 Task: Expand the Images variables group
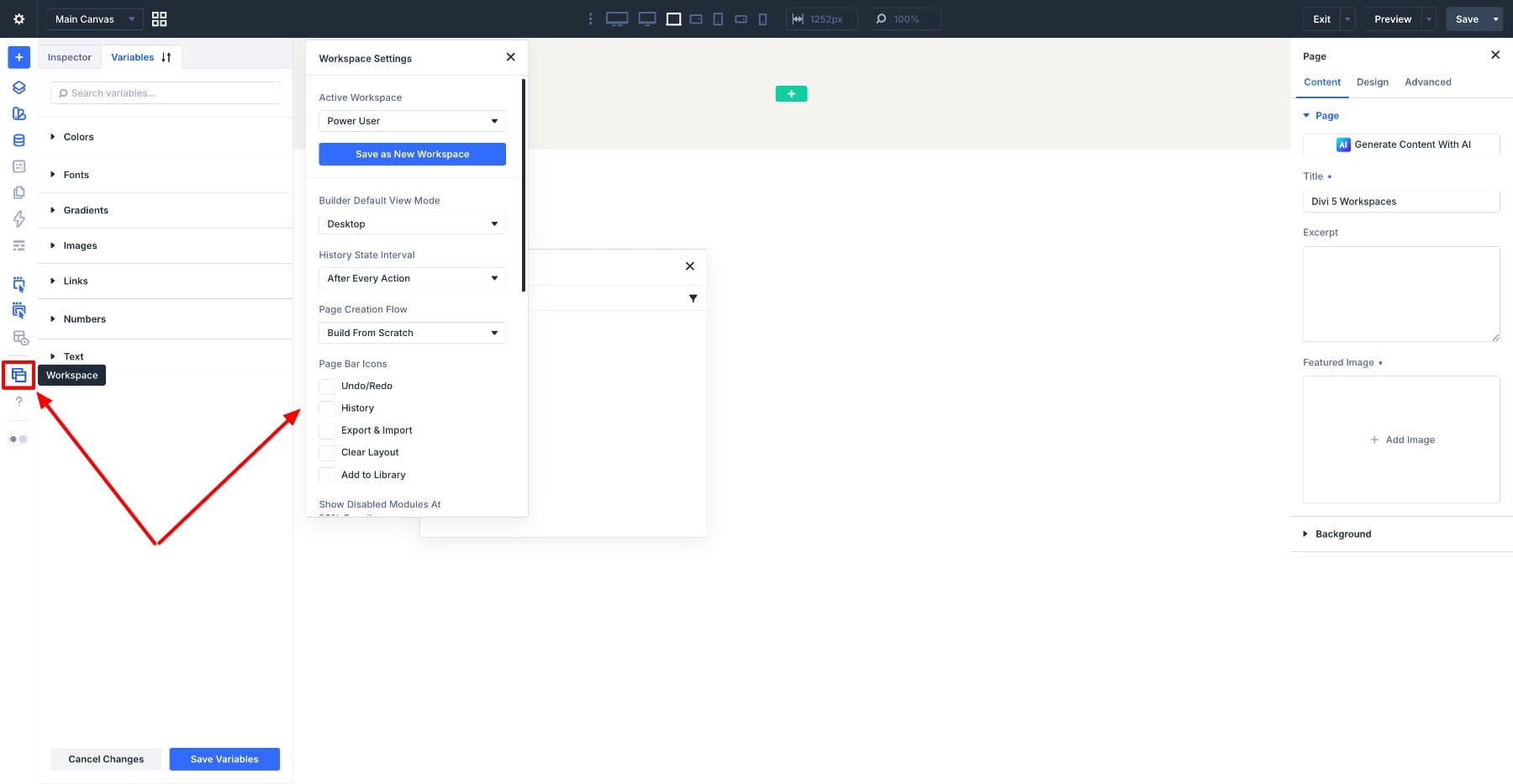coord(165,245)
